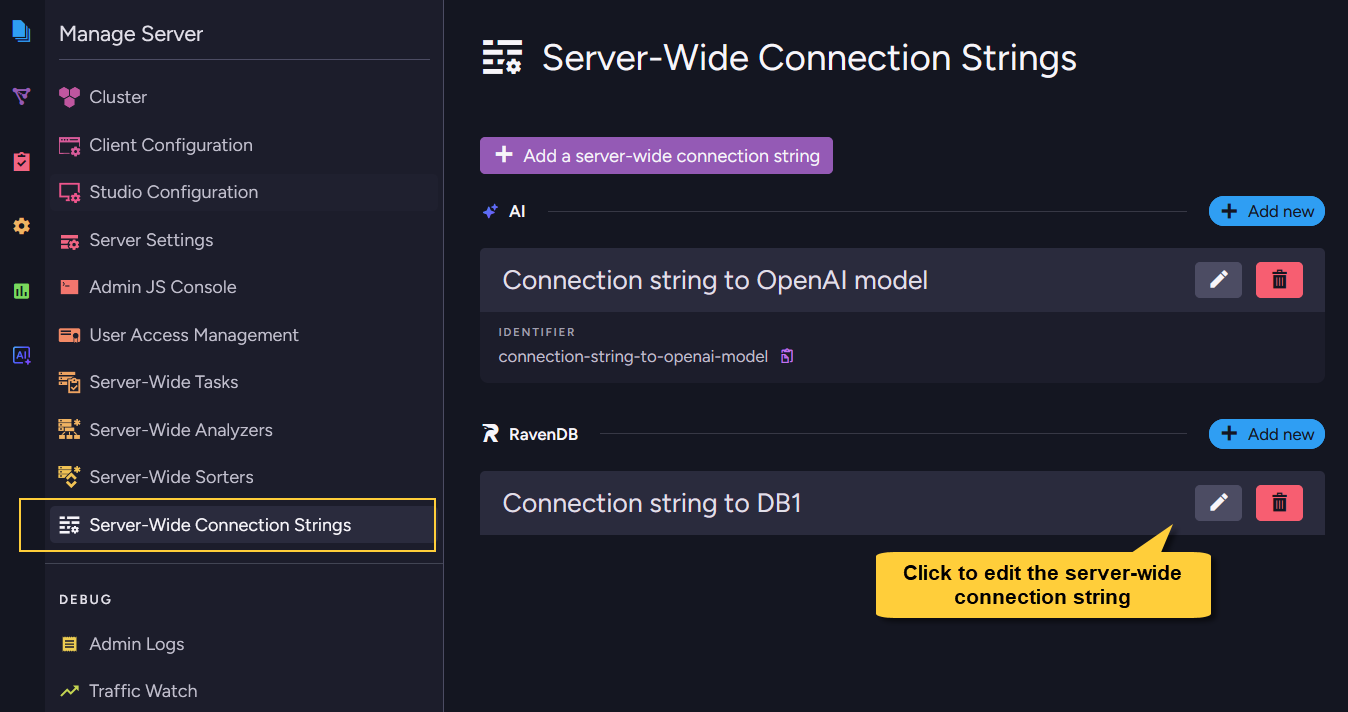Image resolution: width=1348 pixels, height=712 pixels.
Task: Open the Settings gear icon in the left rail
Action: click(x=21, y=226)
